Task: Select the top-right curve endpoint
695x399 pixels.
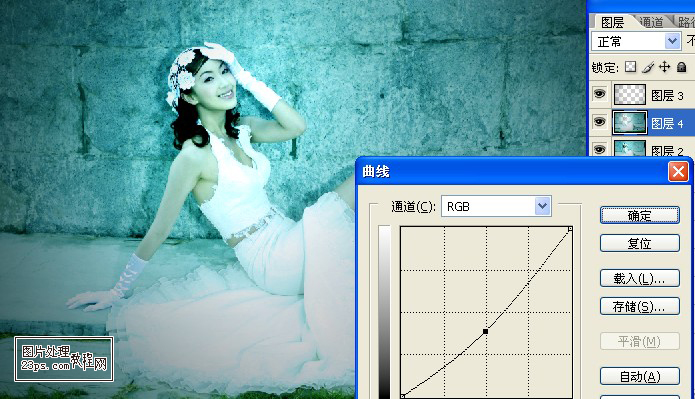Action: 570,229
